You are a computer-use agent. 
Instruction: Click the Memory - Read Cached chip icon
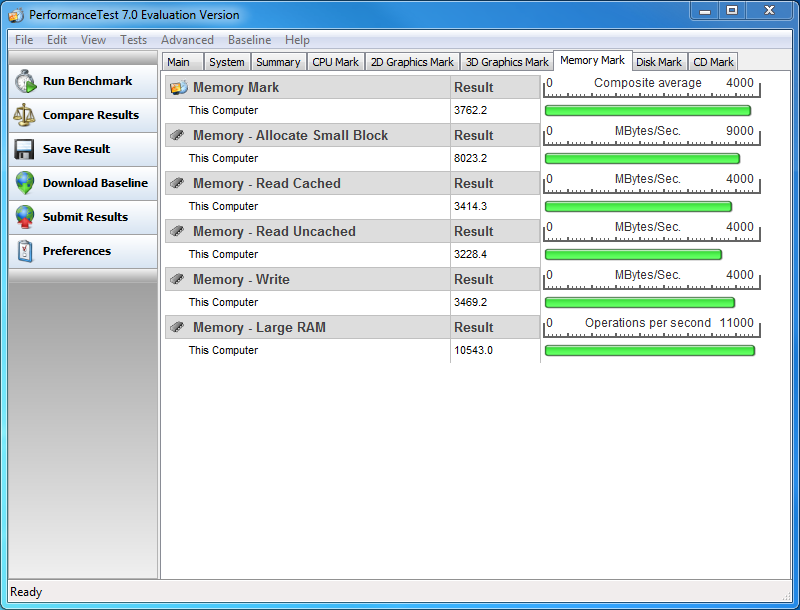coord(178,184)
